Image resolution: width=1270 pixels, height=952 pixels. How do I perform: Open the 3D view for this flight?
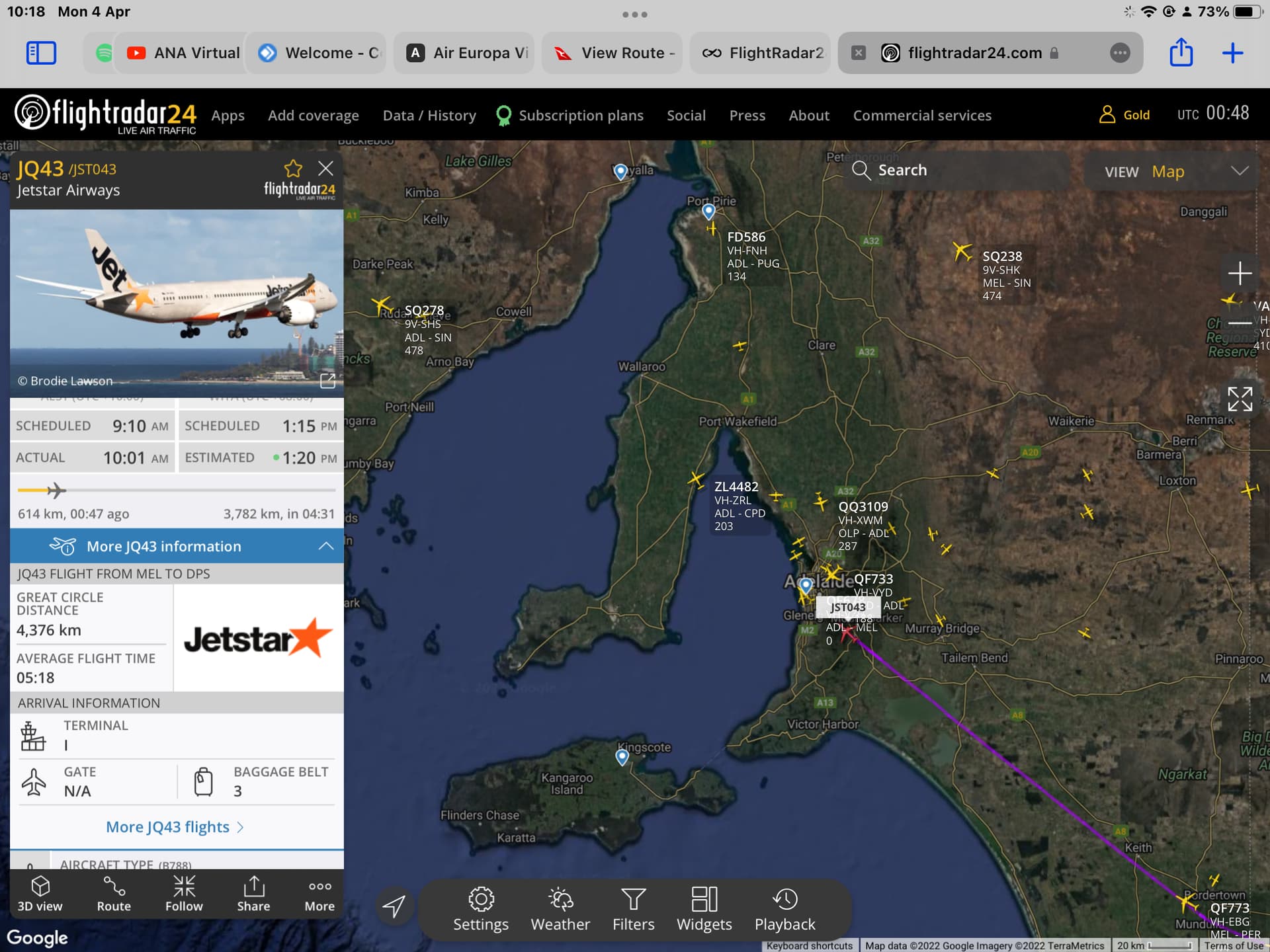coord(40,894)
